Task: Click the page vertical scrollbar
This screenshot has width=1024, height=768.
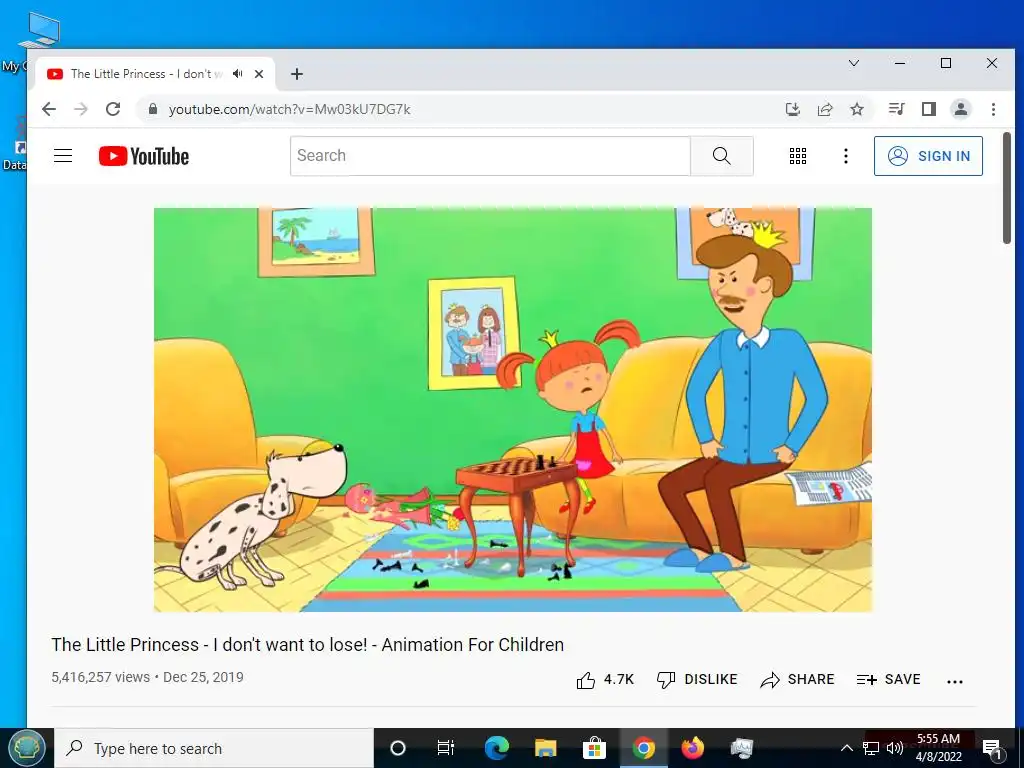Action: coord(1007,187)
